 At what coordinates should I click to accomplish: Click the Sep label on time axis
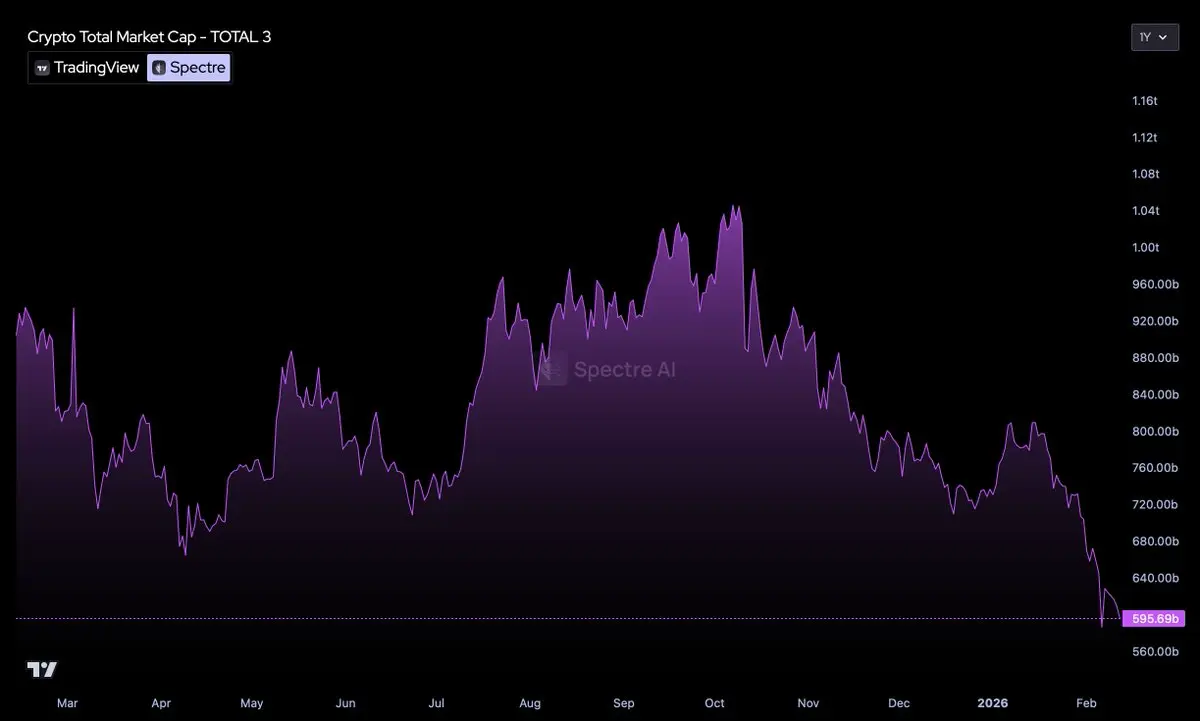click(x=624, y=704)
